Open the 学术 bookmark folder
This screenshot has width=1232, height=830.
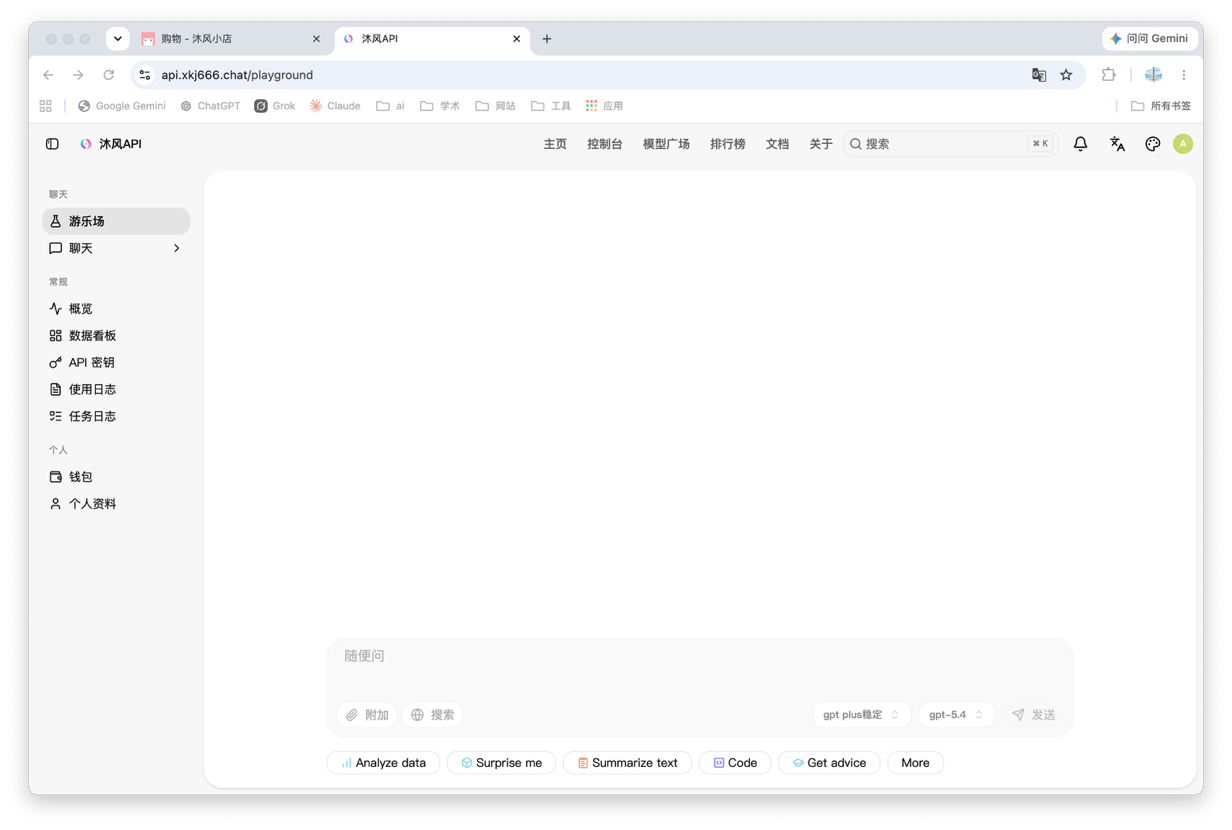[440, 106]
